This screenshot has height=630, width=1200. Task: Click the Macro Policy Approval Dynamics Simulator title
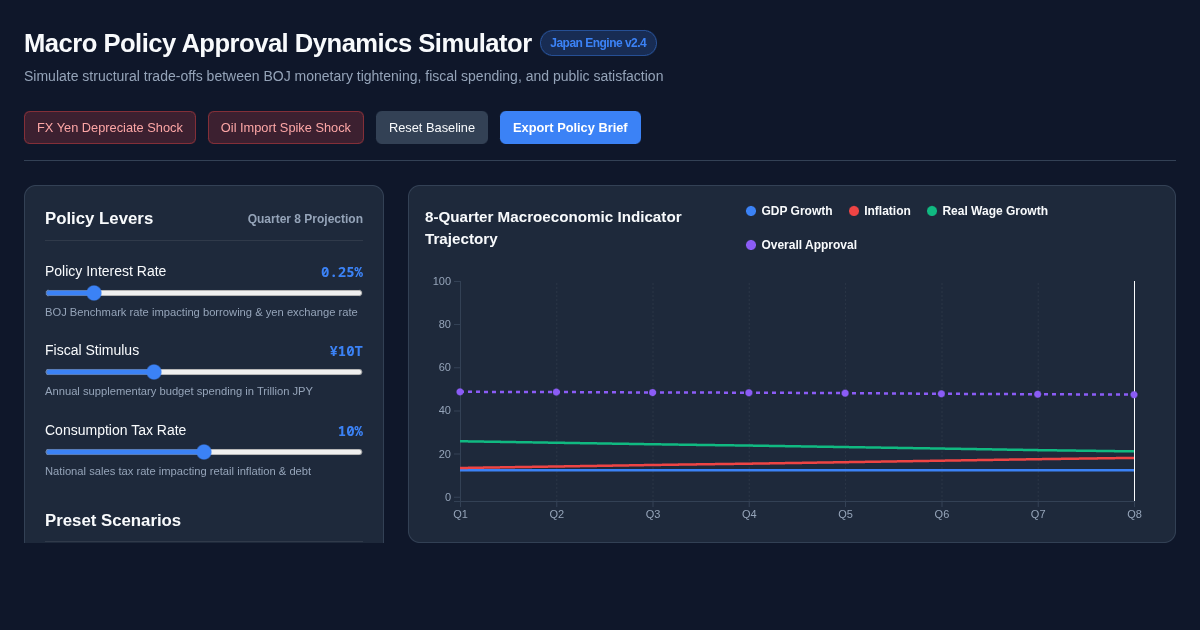pos(278,43)
